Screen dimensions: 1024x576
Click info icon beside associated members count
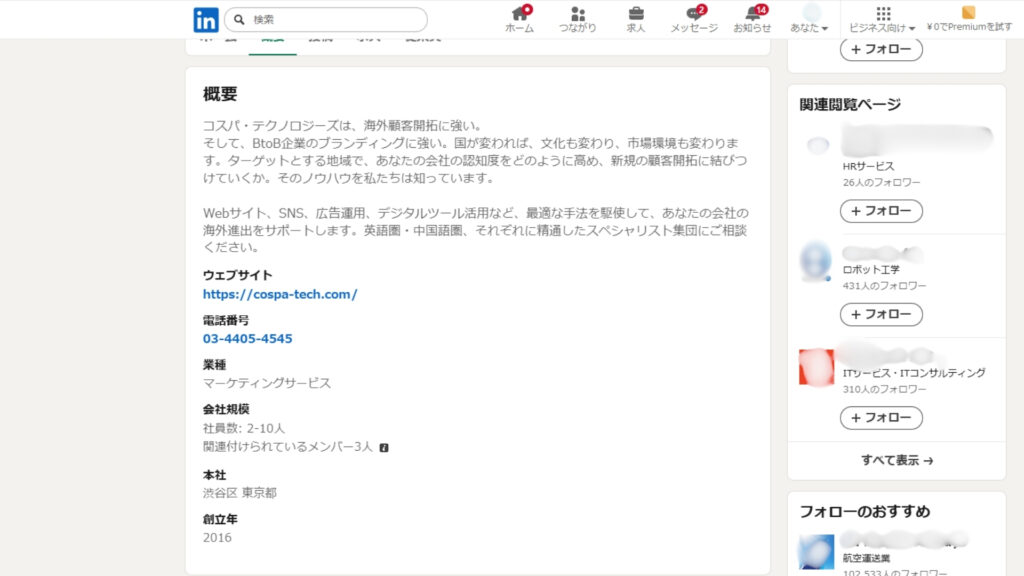pyautogui.click(x=384, y=447)
